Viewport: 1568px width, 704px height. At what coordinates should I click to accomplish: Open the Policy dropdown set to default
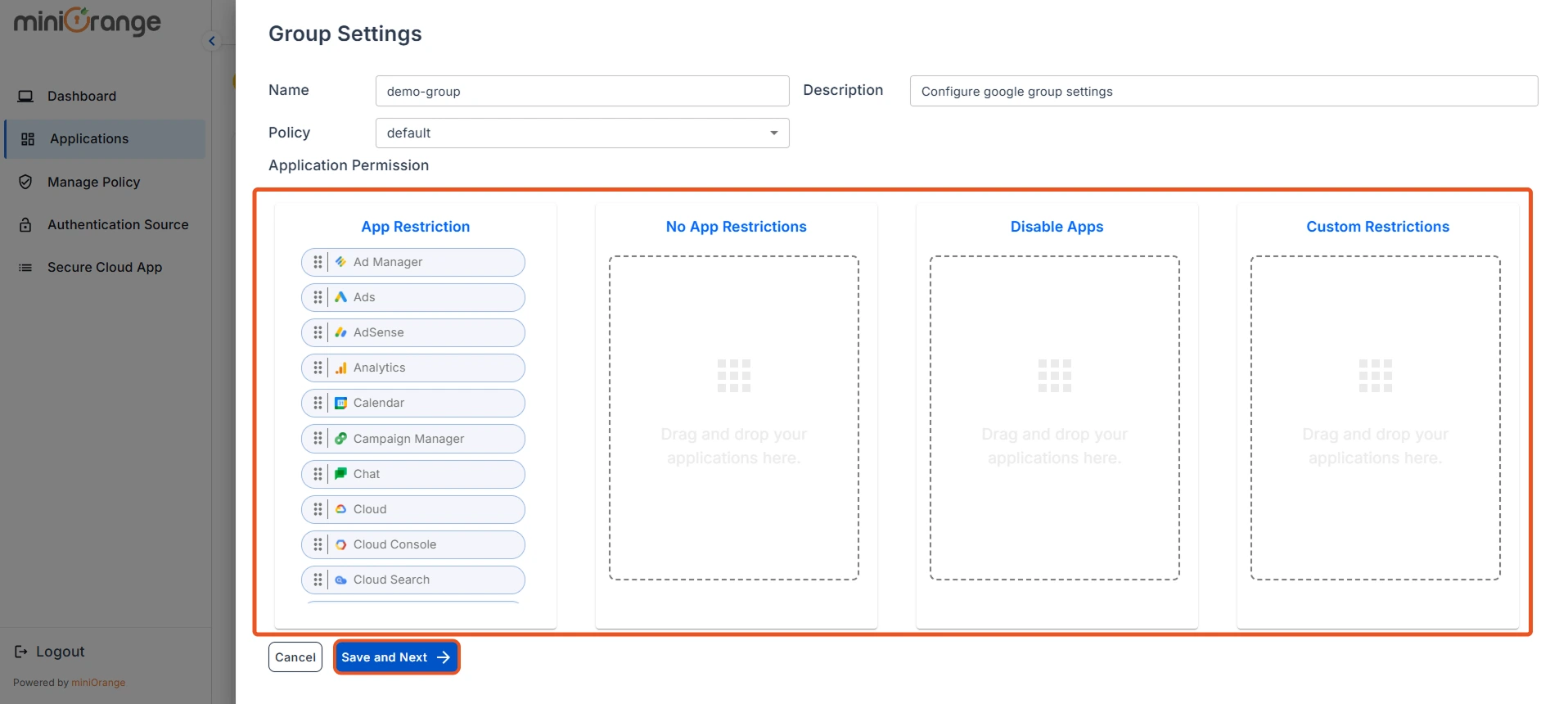(x=582, y=133)
